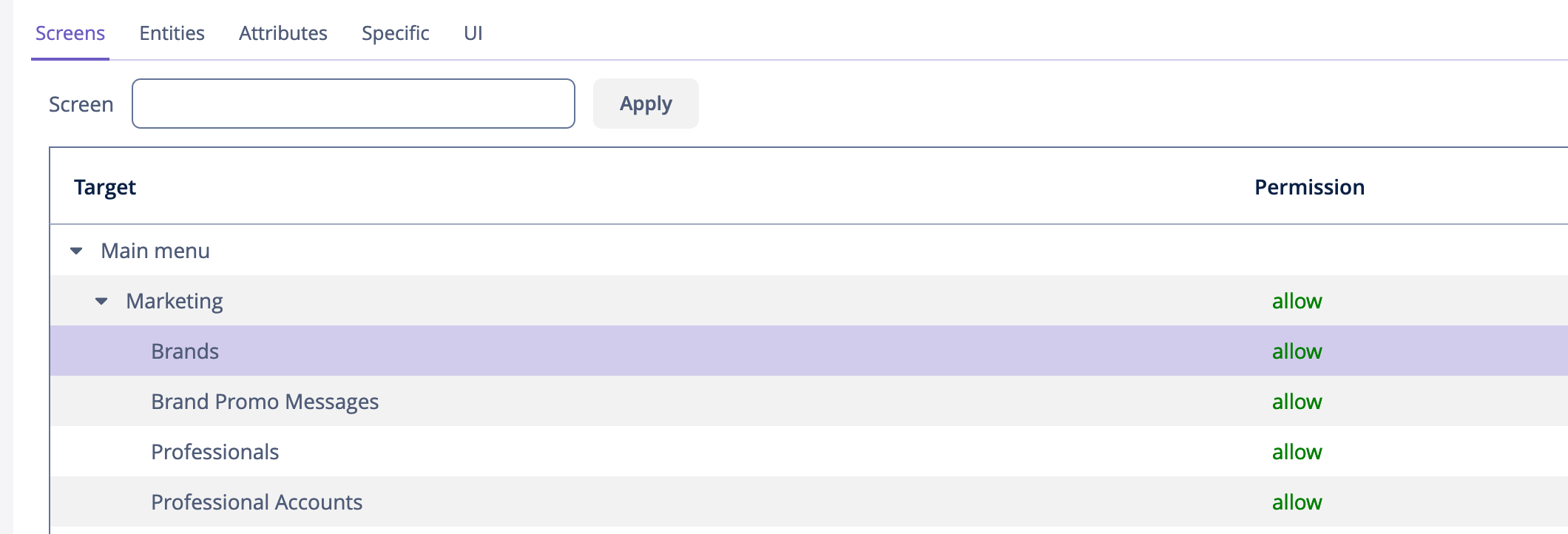Select the Professionals row
The height and width of the screenshot is (534, 1568).
[x=809, y=451]
